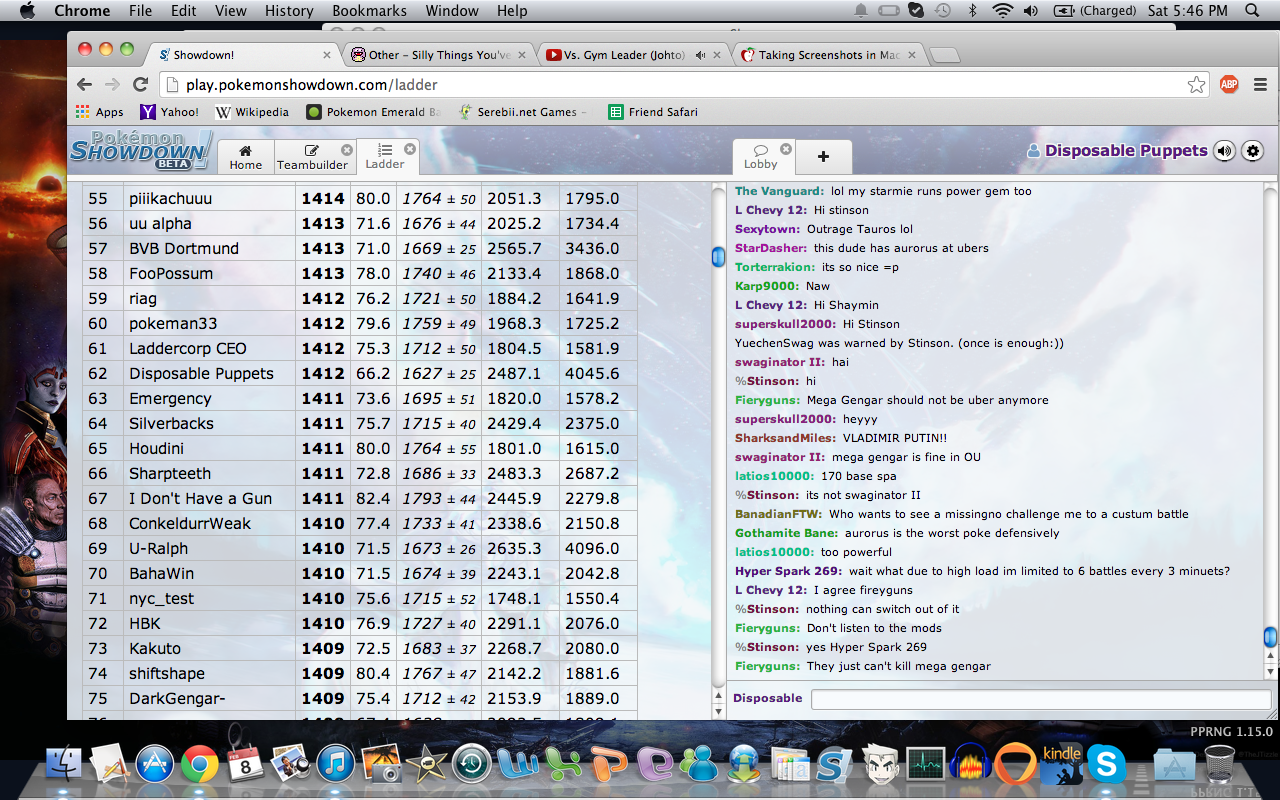This screenshot has height=800, width=1280.
Task: Select ladder row 'Laddercorp CEO'
Action: point(359,348)
